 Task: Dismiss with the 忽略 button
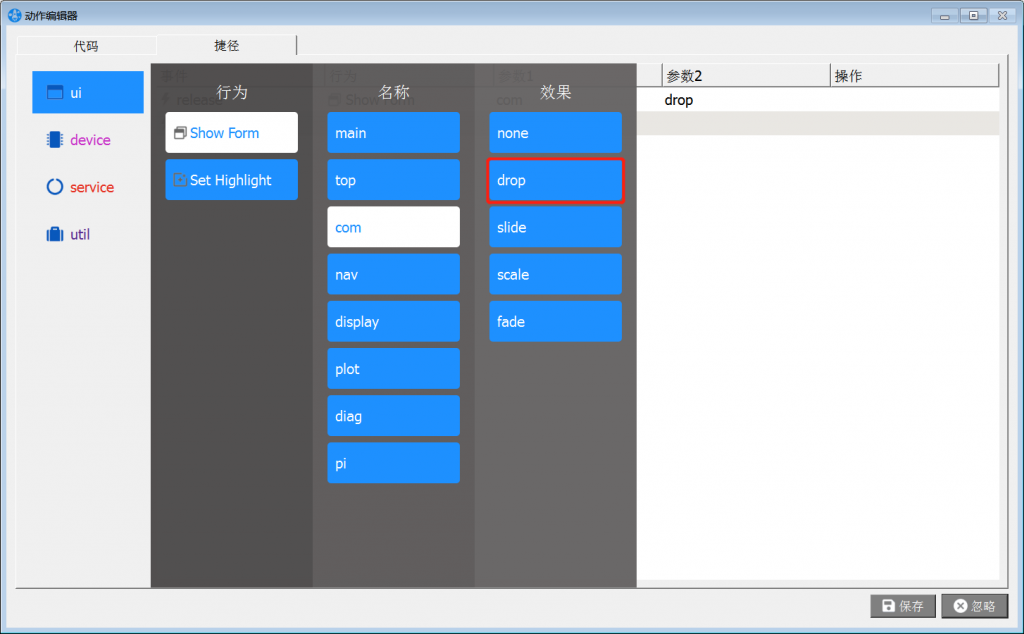[974, 606]
